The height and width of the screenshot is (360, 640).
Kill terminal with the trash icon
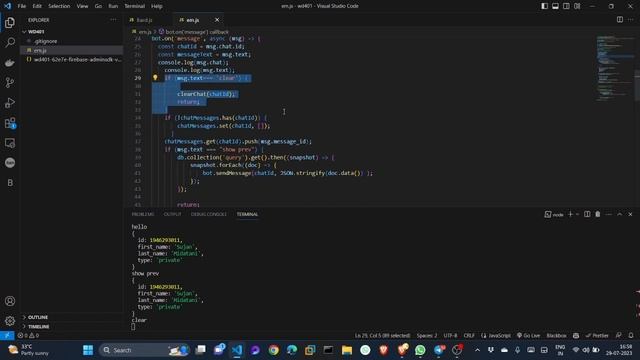coord(598,214)
